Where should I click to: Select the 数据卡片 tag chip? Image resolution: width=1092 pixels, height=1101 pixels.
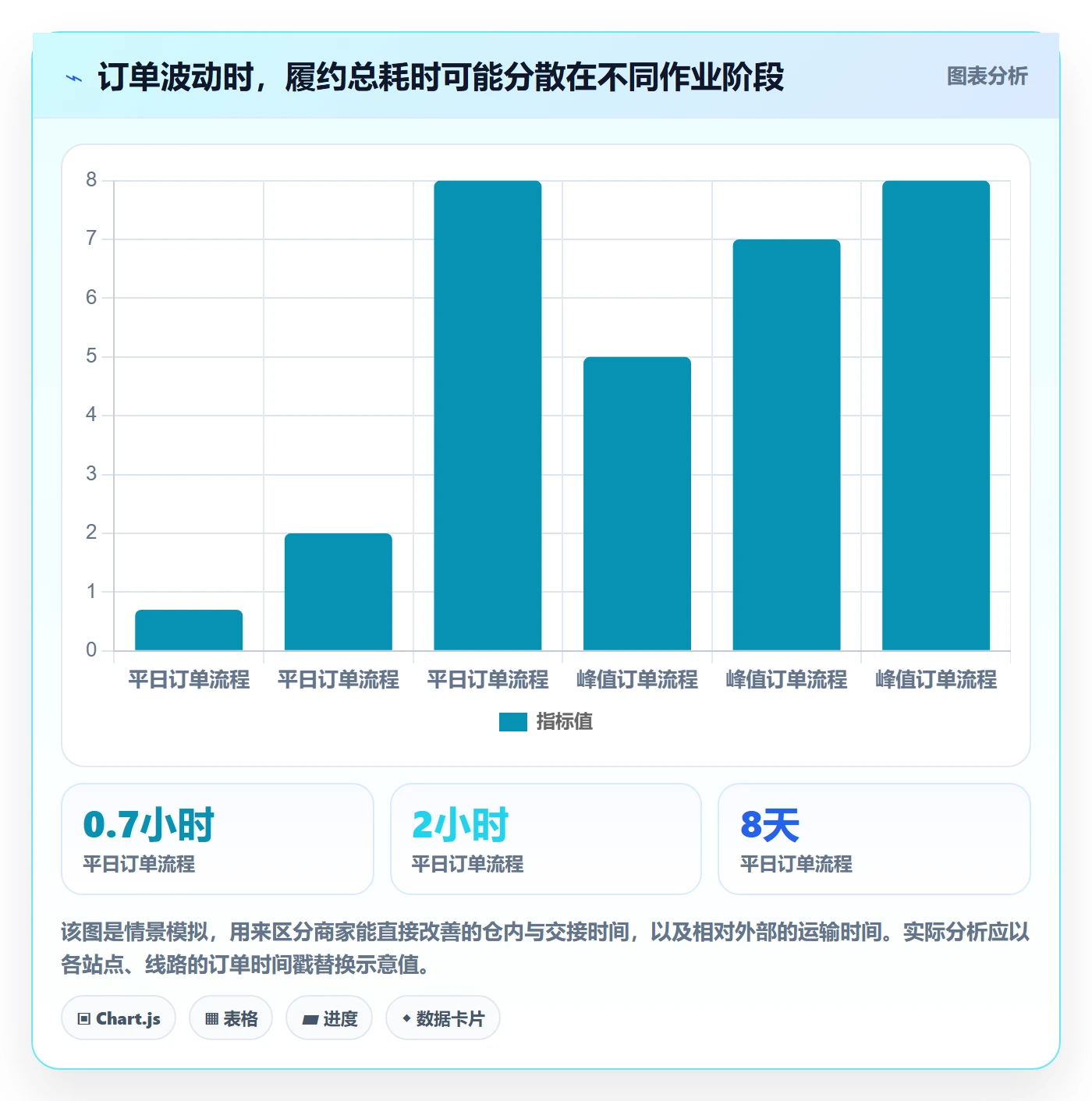coord(443,1018)
